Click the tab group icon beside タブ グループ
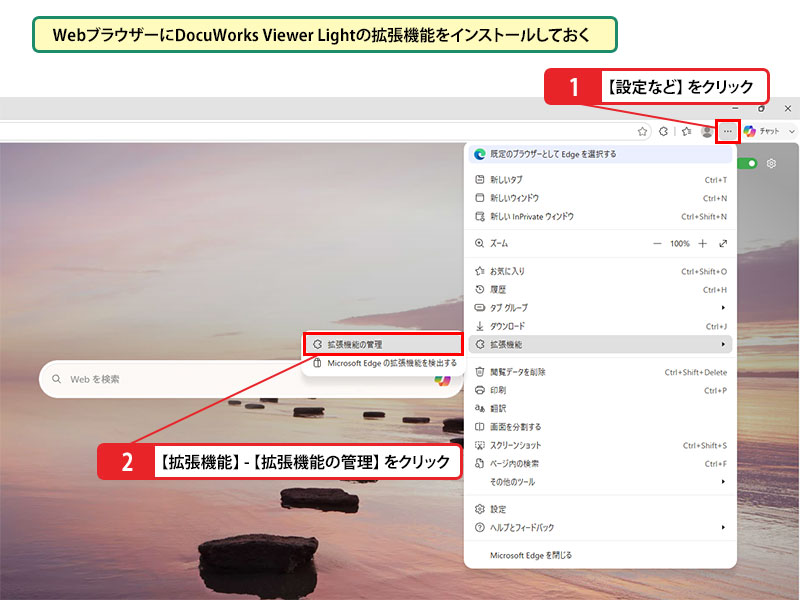 [480, 308]
